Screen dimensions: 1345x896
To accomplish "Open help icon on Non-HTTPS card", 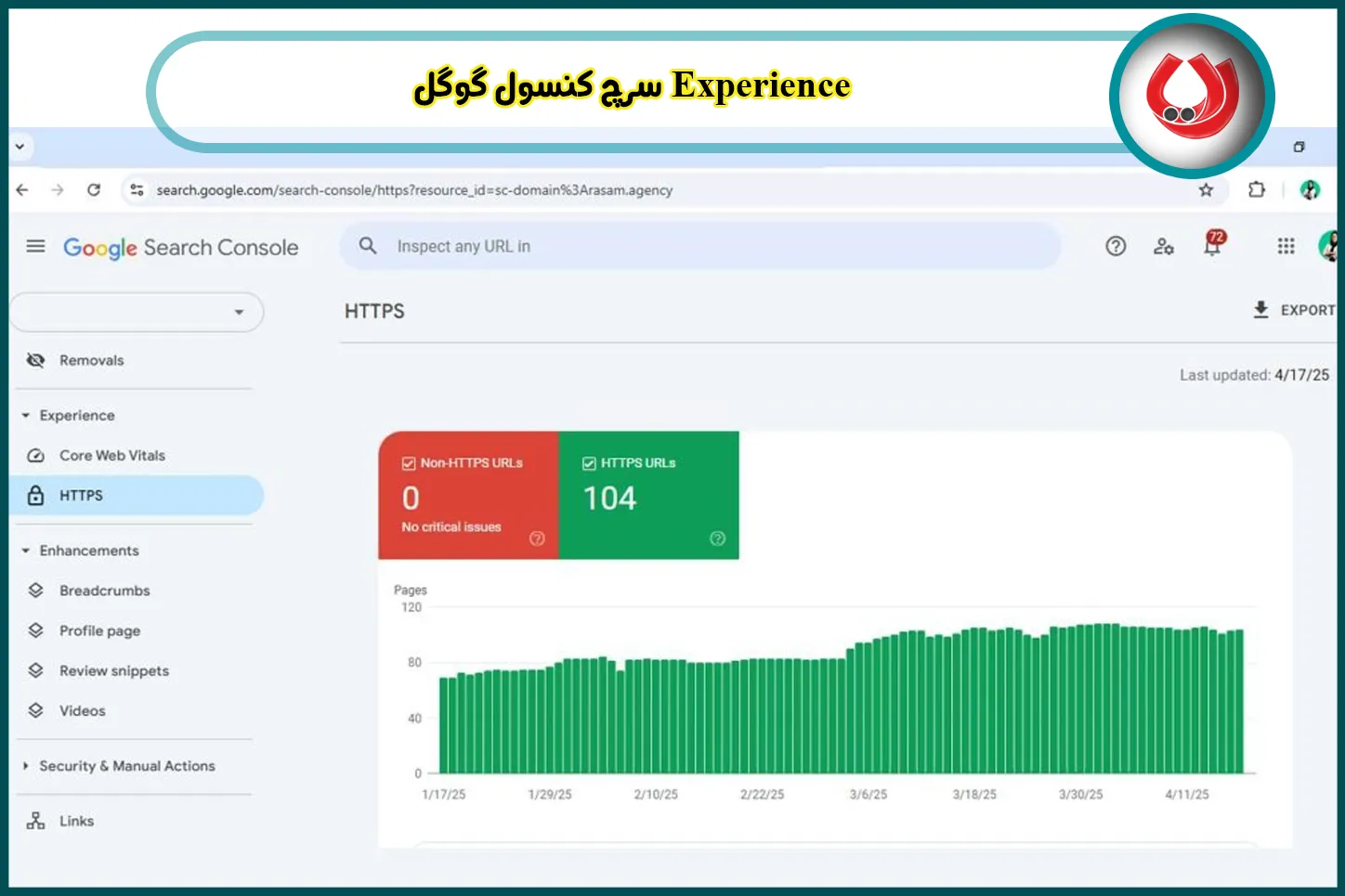I will (537, 539).
